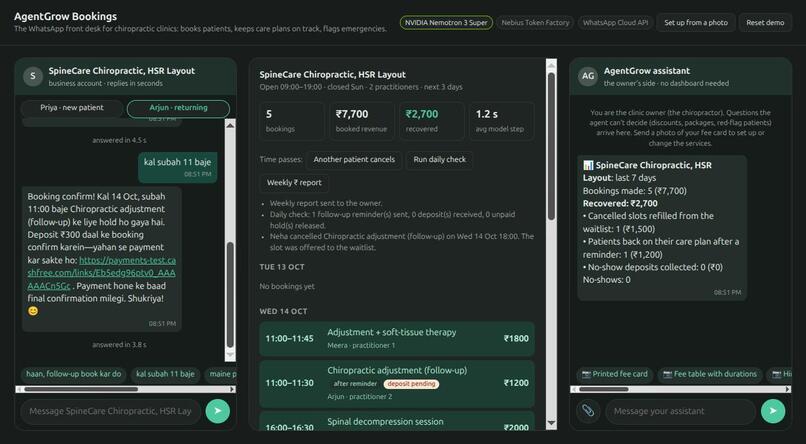Click Reset demo button
Screen dimensions: 806x444
click(765, 23)
